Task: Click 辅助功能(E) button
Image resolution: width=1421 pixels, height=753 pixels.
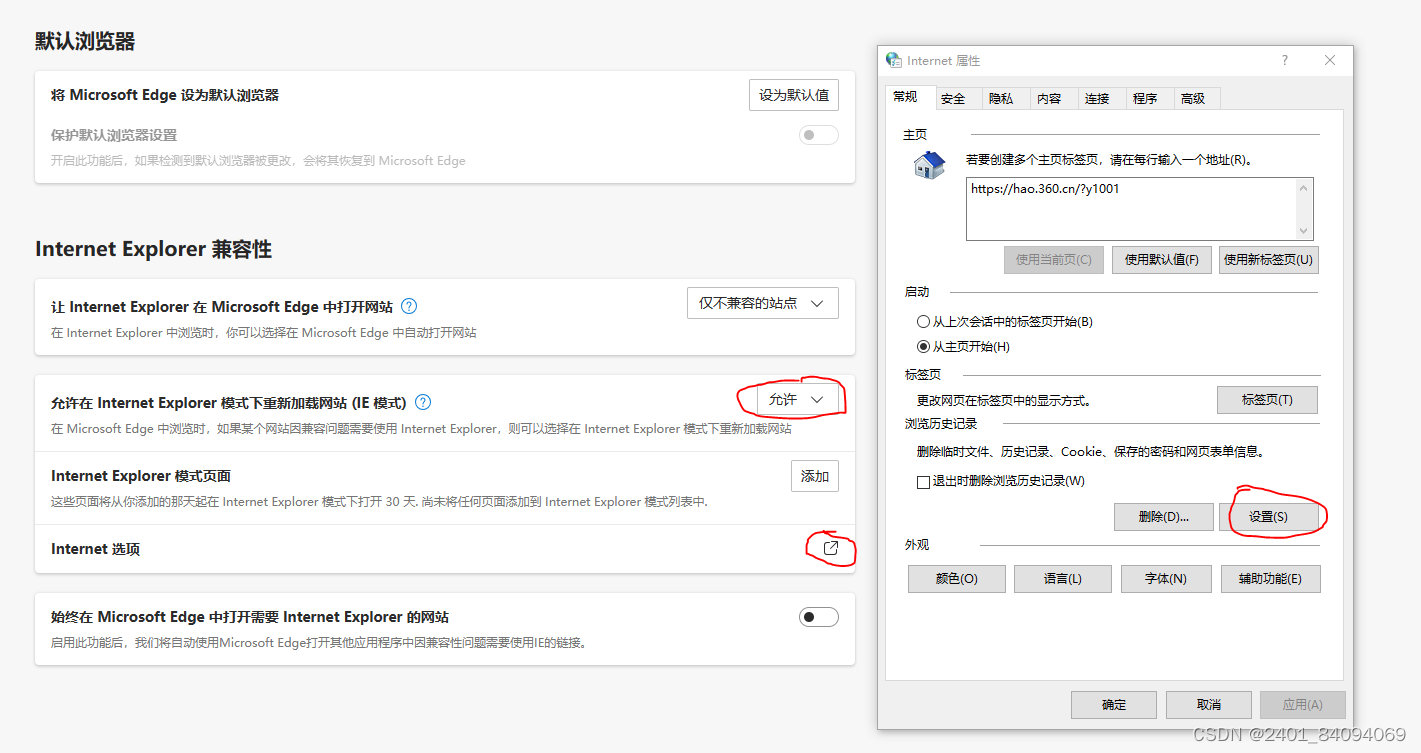Action: 1270,579
